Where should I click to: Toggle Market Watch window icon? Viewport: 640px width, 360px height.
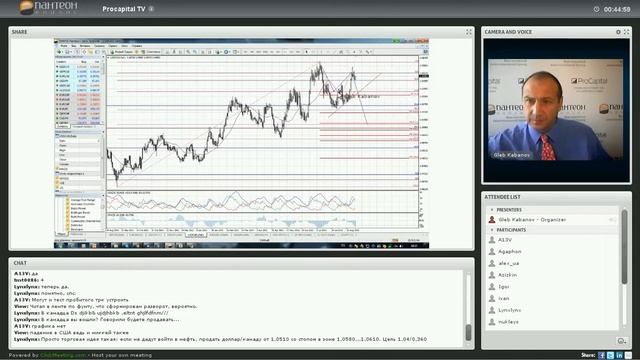78,52
